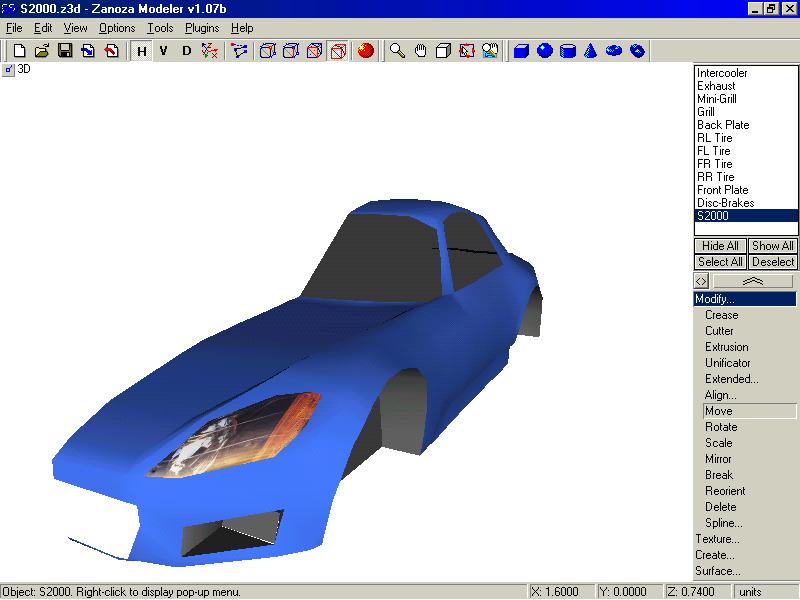
Task: Create a cone primitive from toolbar
Action: click(x=591, y=50)
